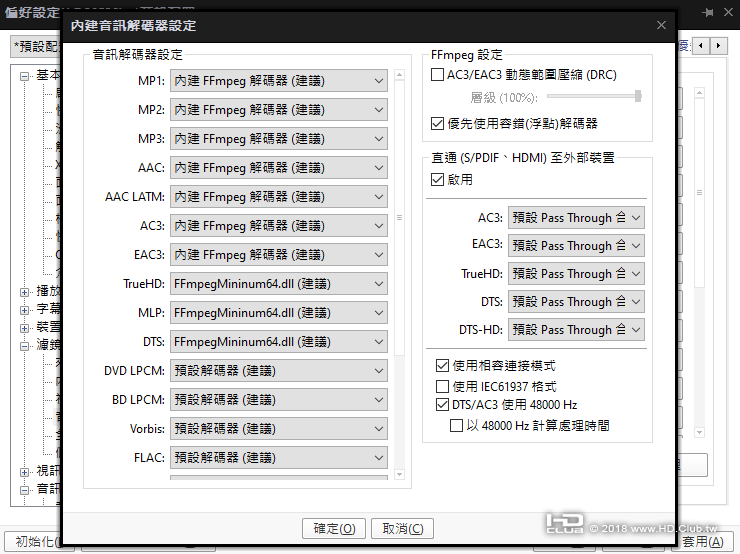
Task: Toggle DTS/AC3 使用 48000 Hz checkbox
Action: click(442, 404)
